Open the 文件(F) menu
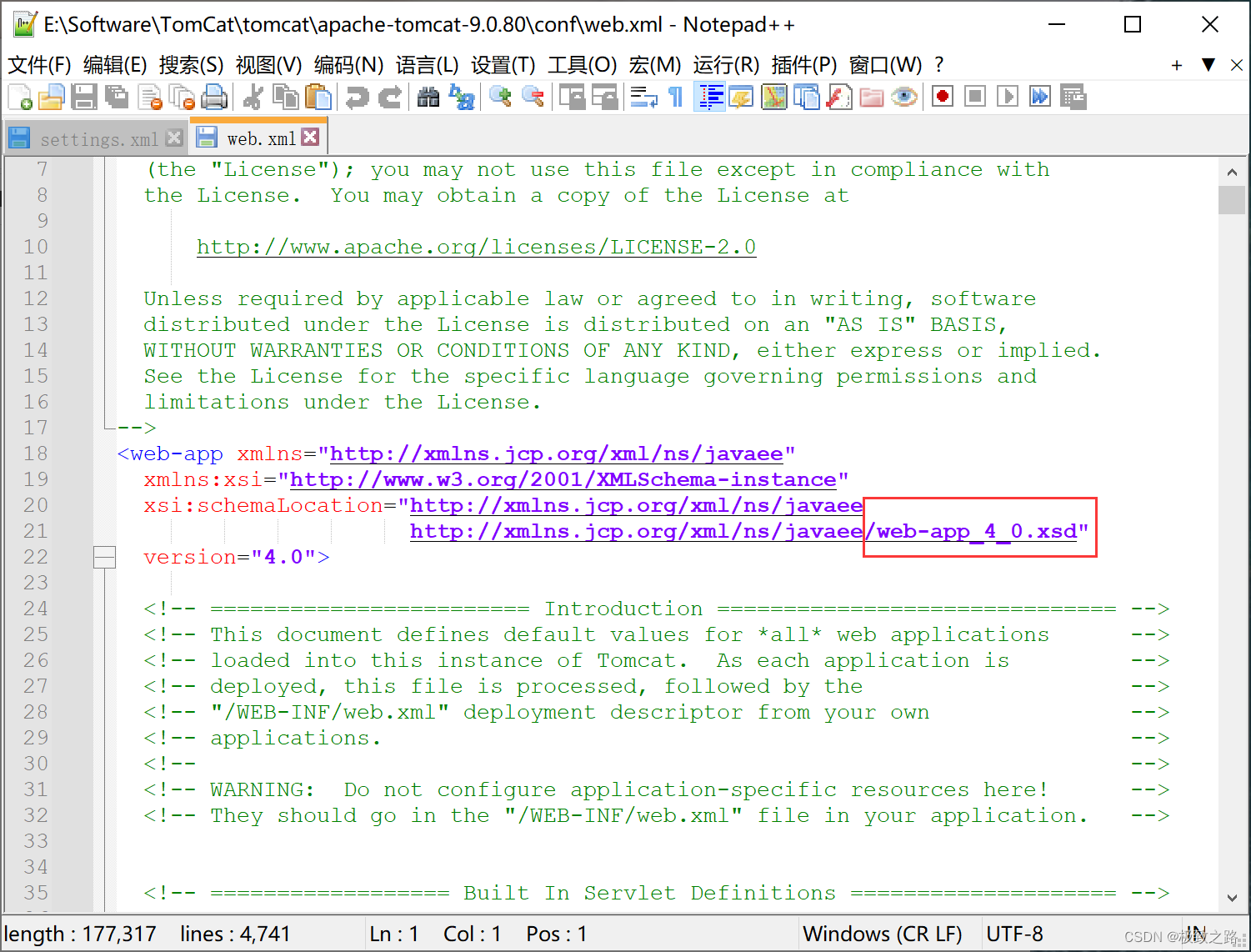The width and height of the screenshot is (1251, 952). click(39, 65)
